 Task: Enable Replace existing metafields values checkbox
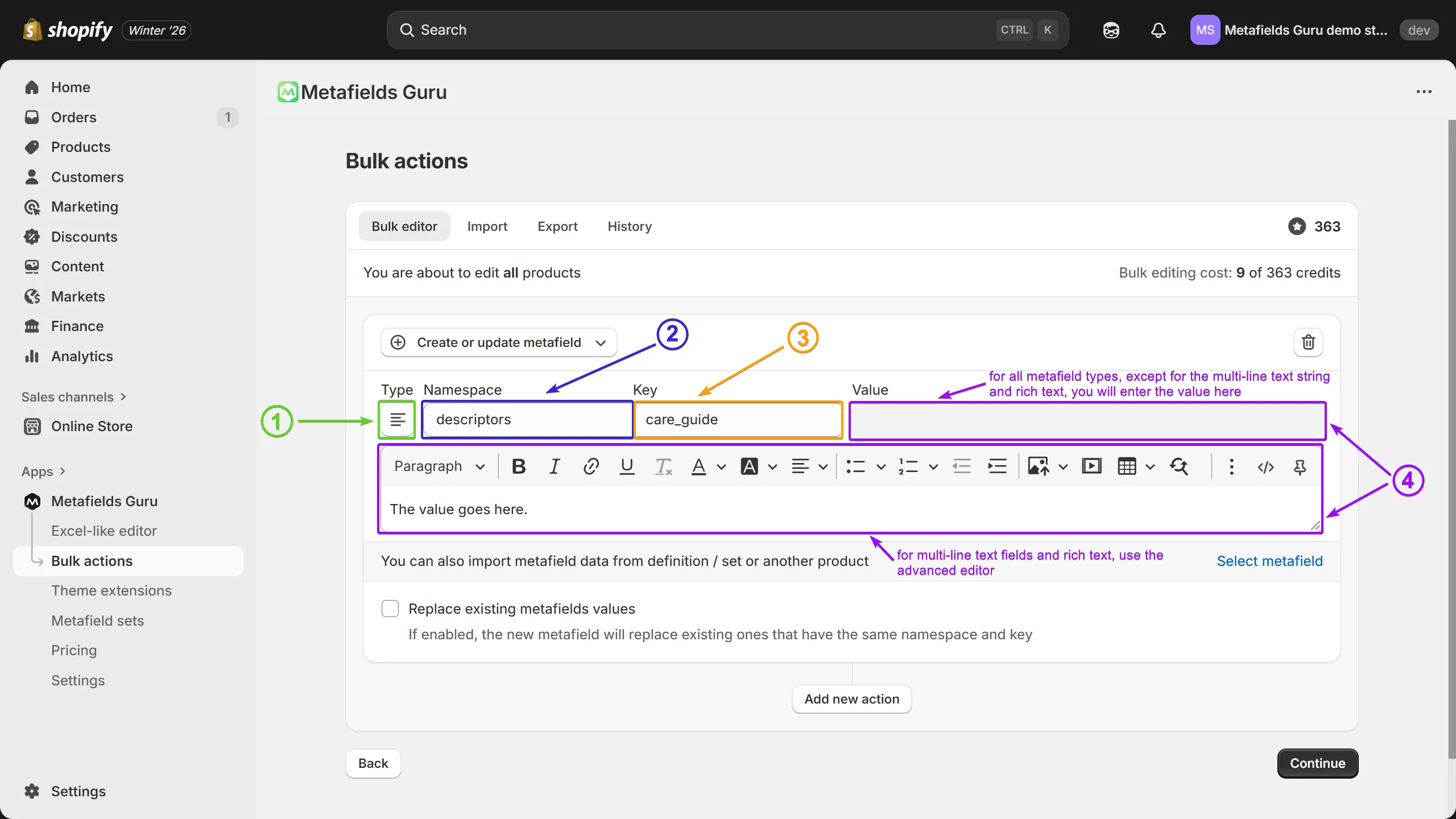[x=390, y=609]
